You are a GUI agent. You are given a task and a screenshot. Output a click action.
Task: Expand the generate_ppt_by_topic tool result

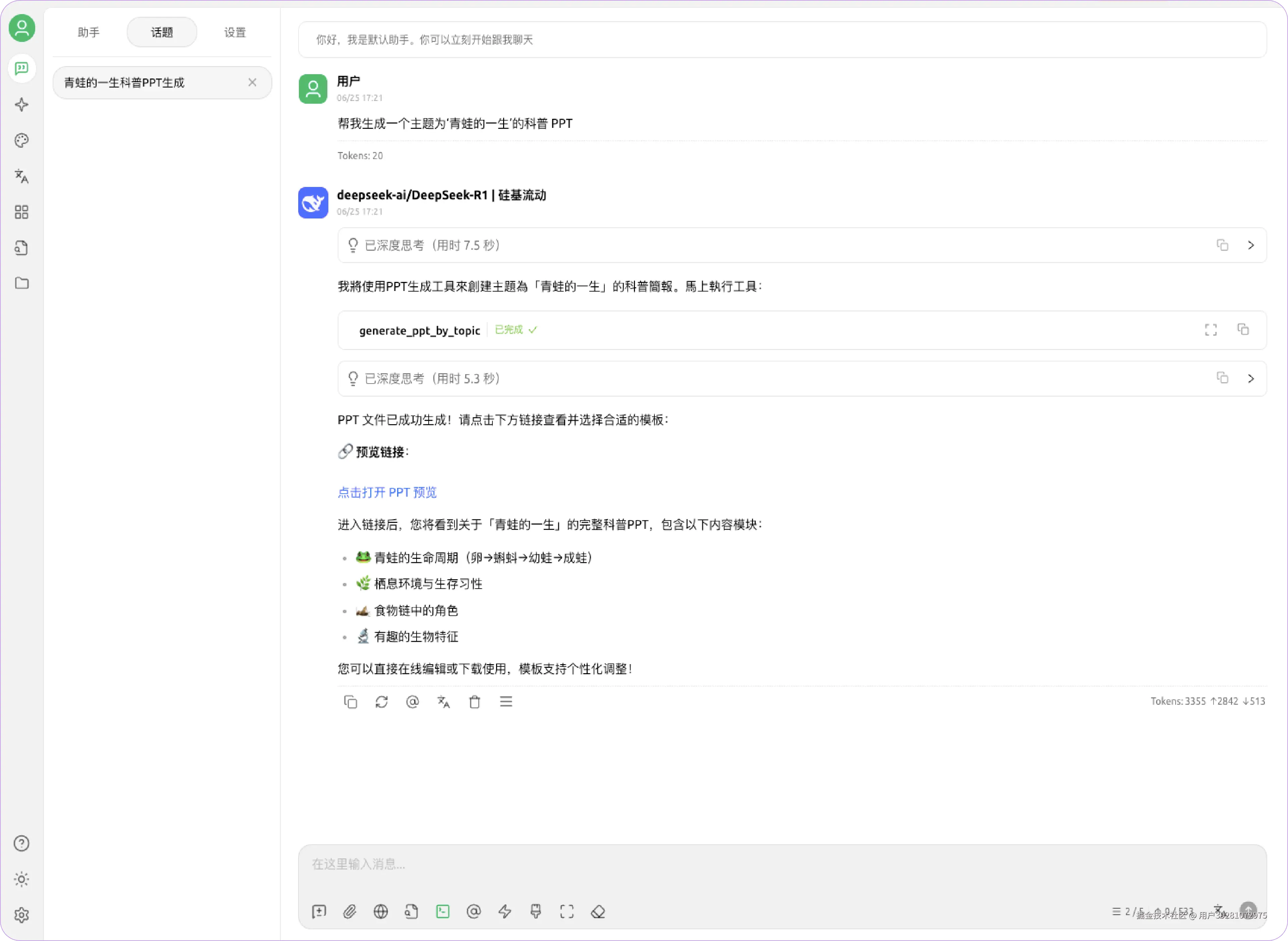1211,330
